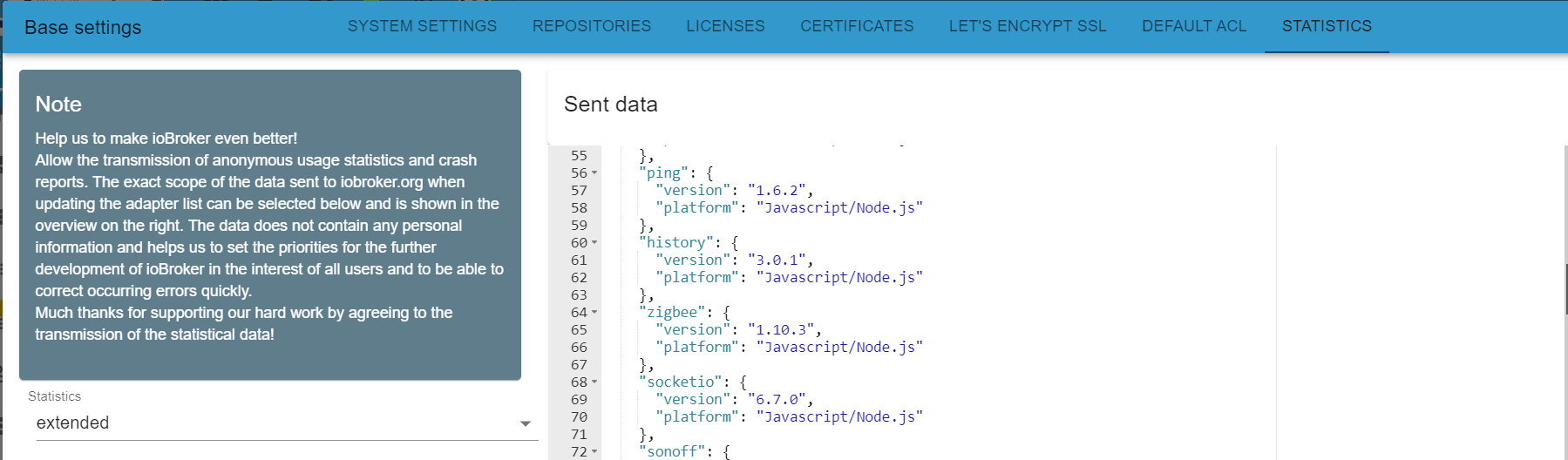The height and width of the screenshot is (460, 1568).
Task: Open the Let's Encrypt SSL tab
Action: (1028, 26)
